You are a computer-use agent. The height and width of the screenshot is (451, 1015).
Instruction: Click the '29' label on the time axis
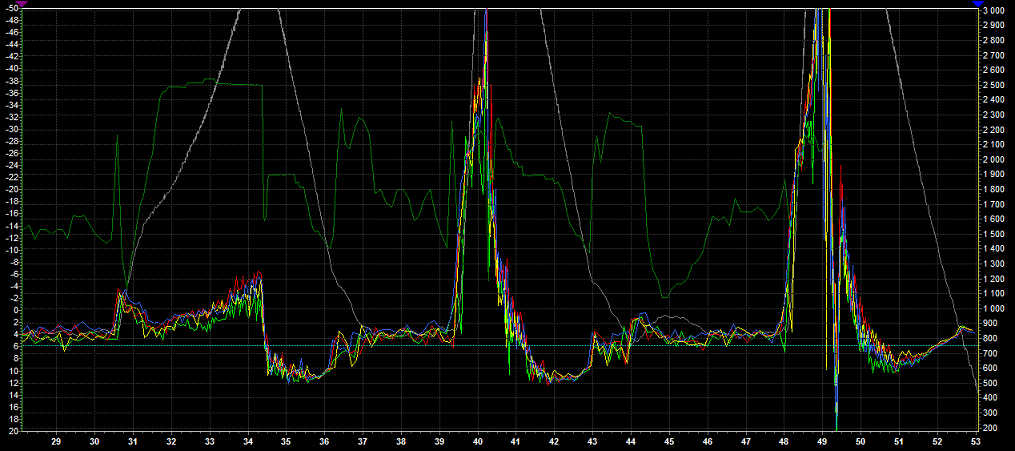(56, 441)
